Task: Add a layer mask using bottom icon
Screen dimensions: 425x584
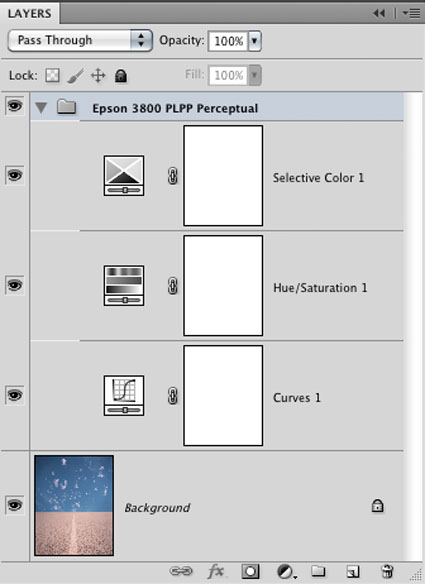Action: pos(250,571)
